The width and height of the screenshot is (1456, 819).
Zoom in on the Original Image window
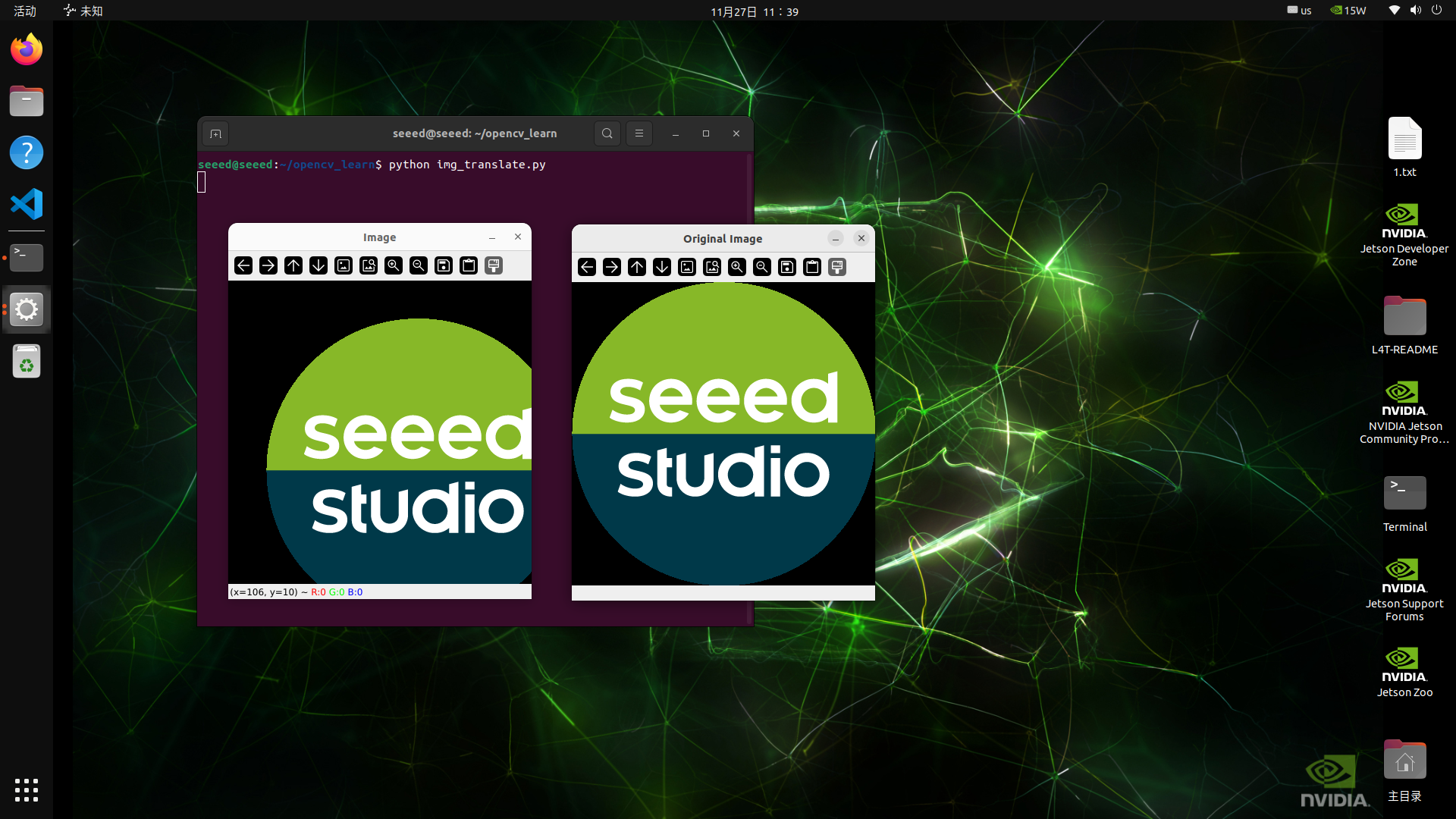(737, 267)
